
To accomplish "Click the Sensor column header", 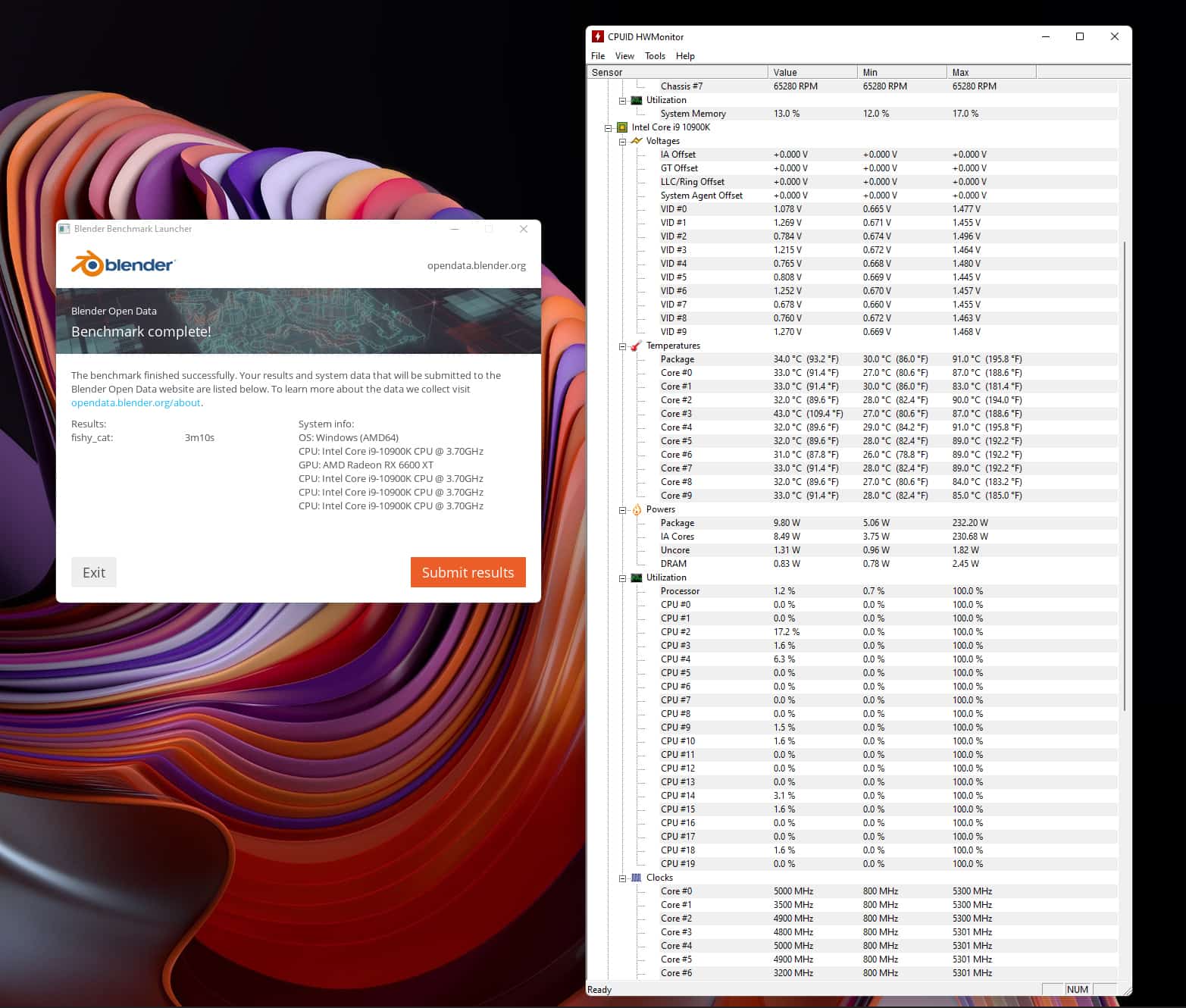I will pyautogui.click(x=677, y=72).
